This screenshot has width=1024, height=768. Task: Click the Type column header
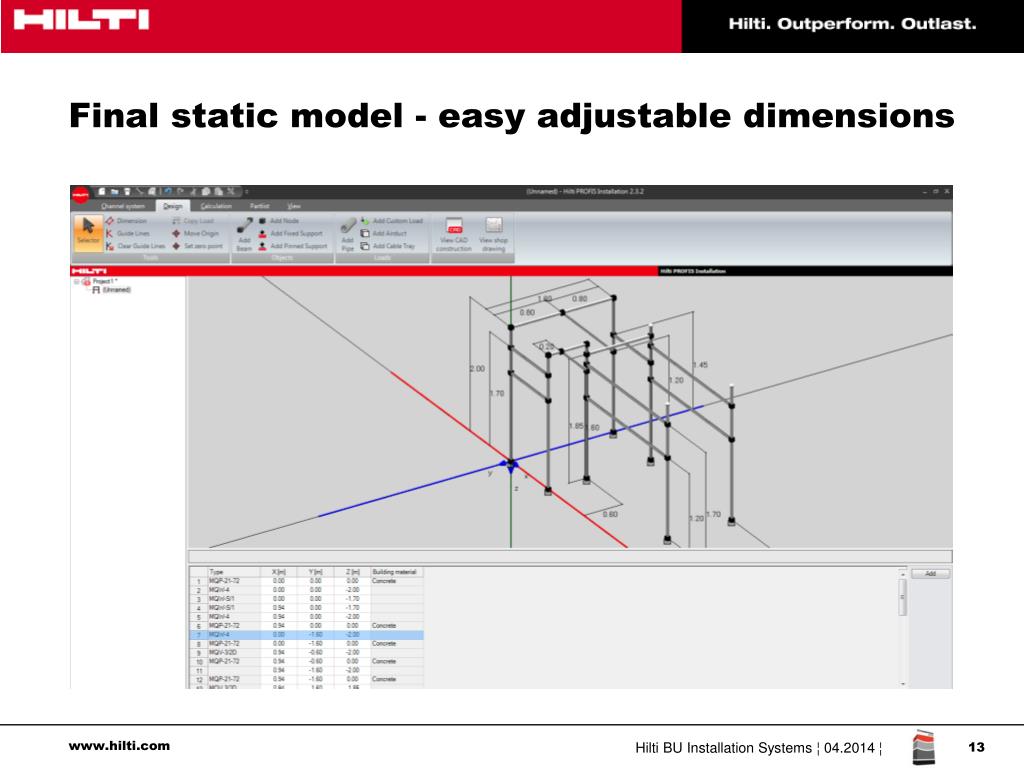(x=234, y=571)
